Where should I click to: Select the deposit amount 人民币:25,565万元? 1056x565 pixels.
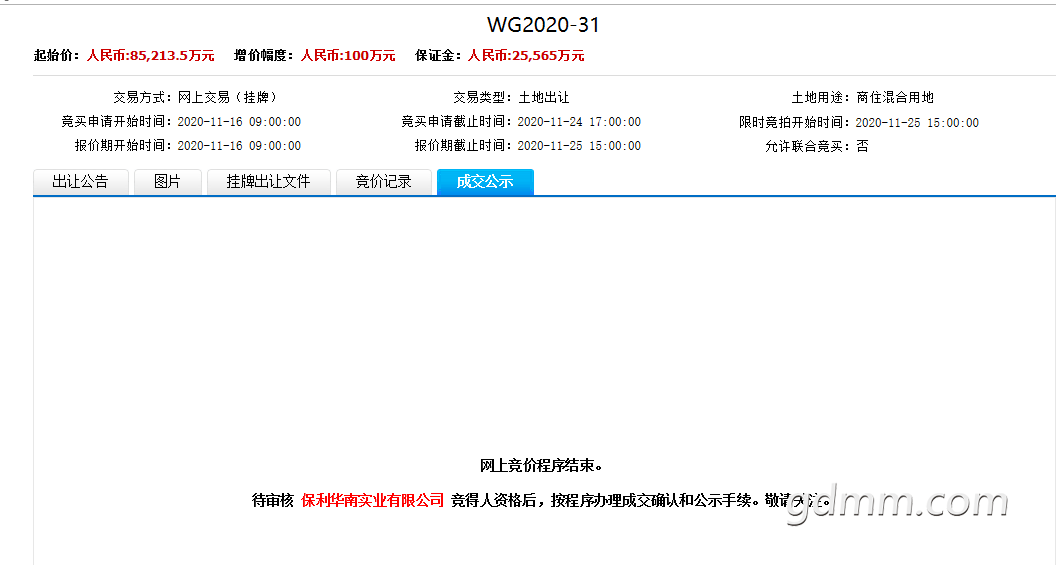click(526, 55)
